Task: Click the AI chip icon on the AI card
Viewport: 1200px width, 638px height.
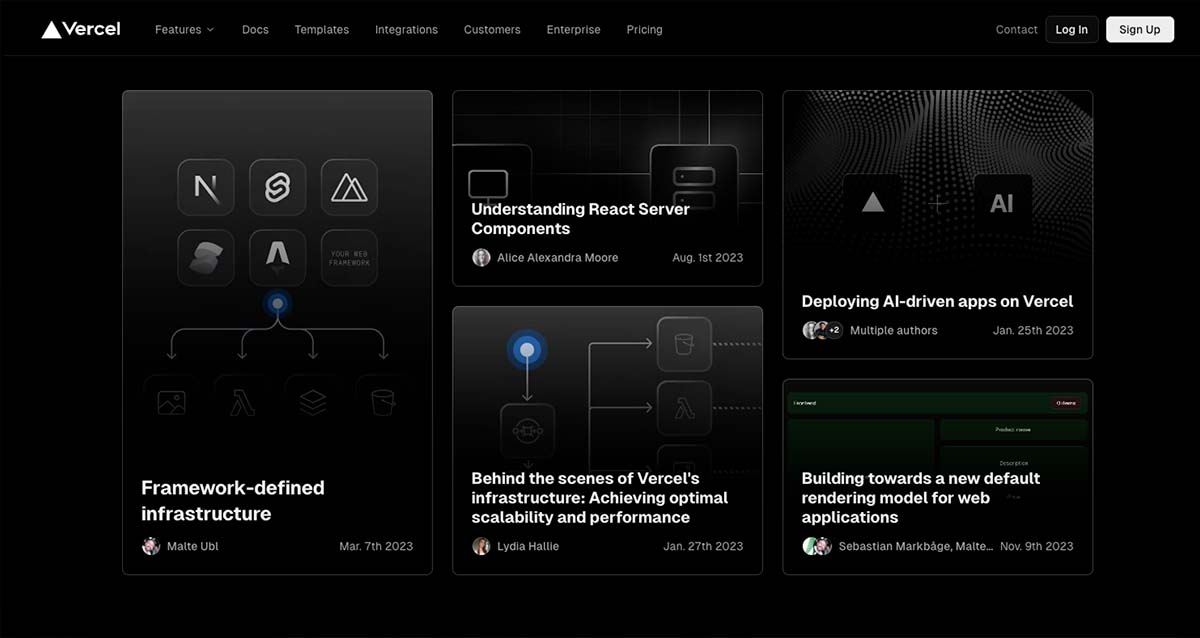Action: click(x=1003, y=205)
